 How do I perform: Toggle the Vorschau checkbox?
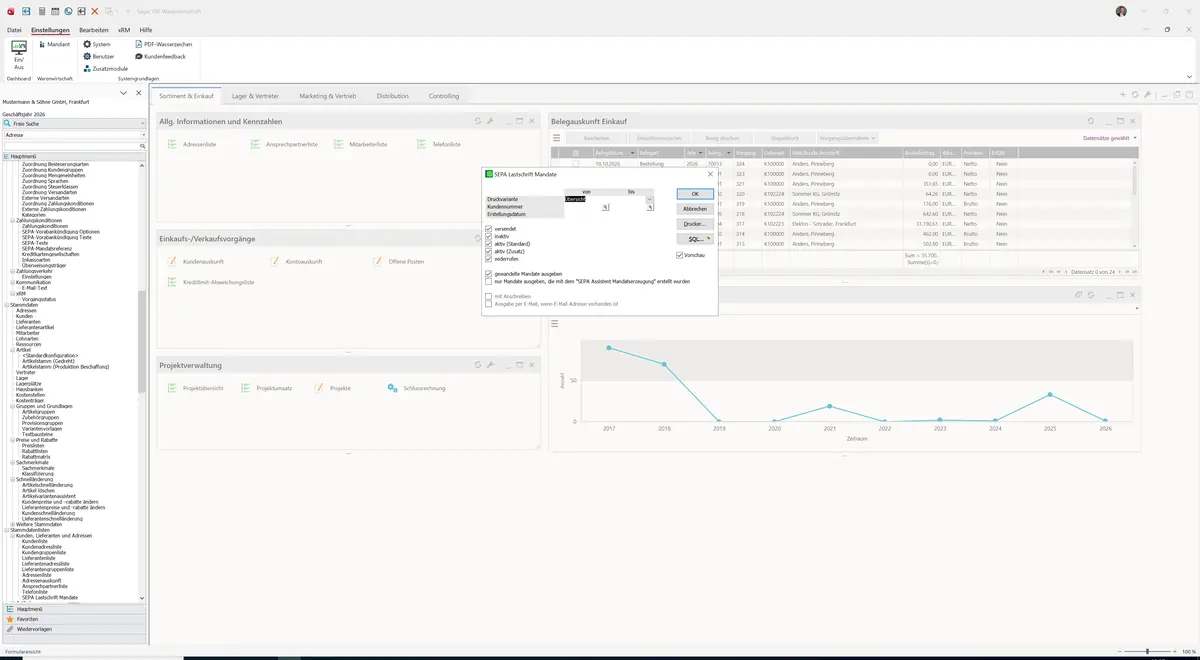click(680, 255)
